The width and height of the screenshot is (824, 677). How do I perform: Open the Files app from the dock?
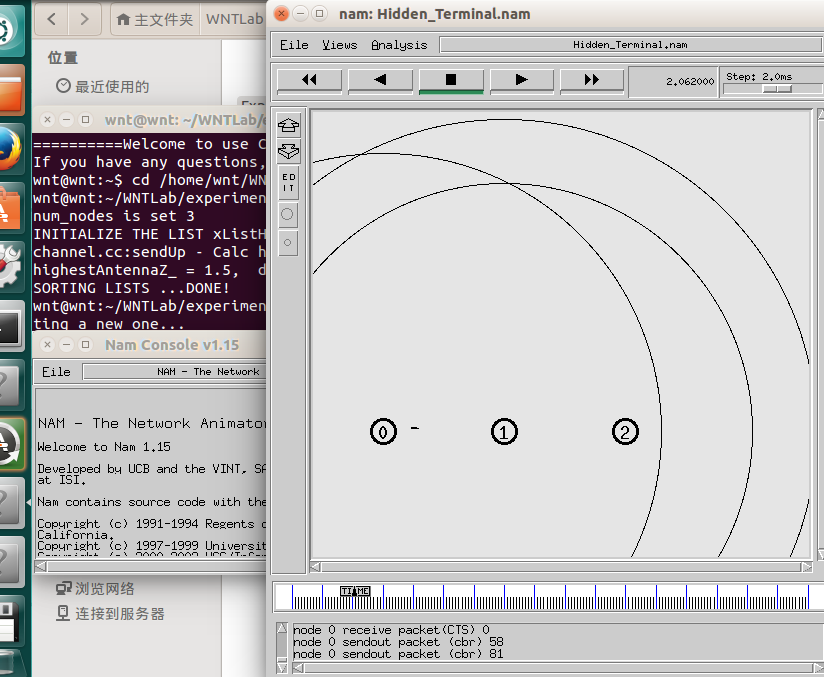11,89
